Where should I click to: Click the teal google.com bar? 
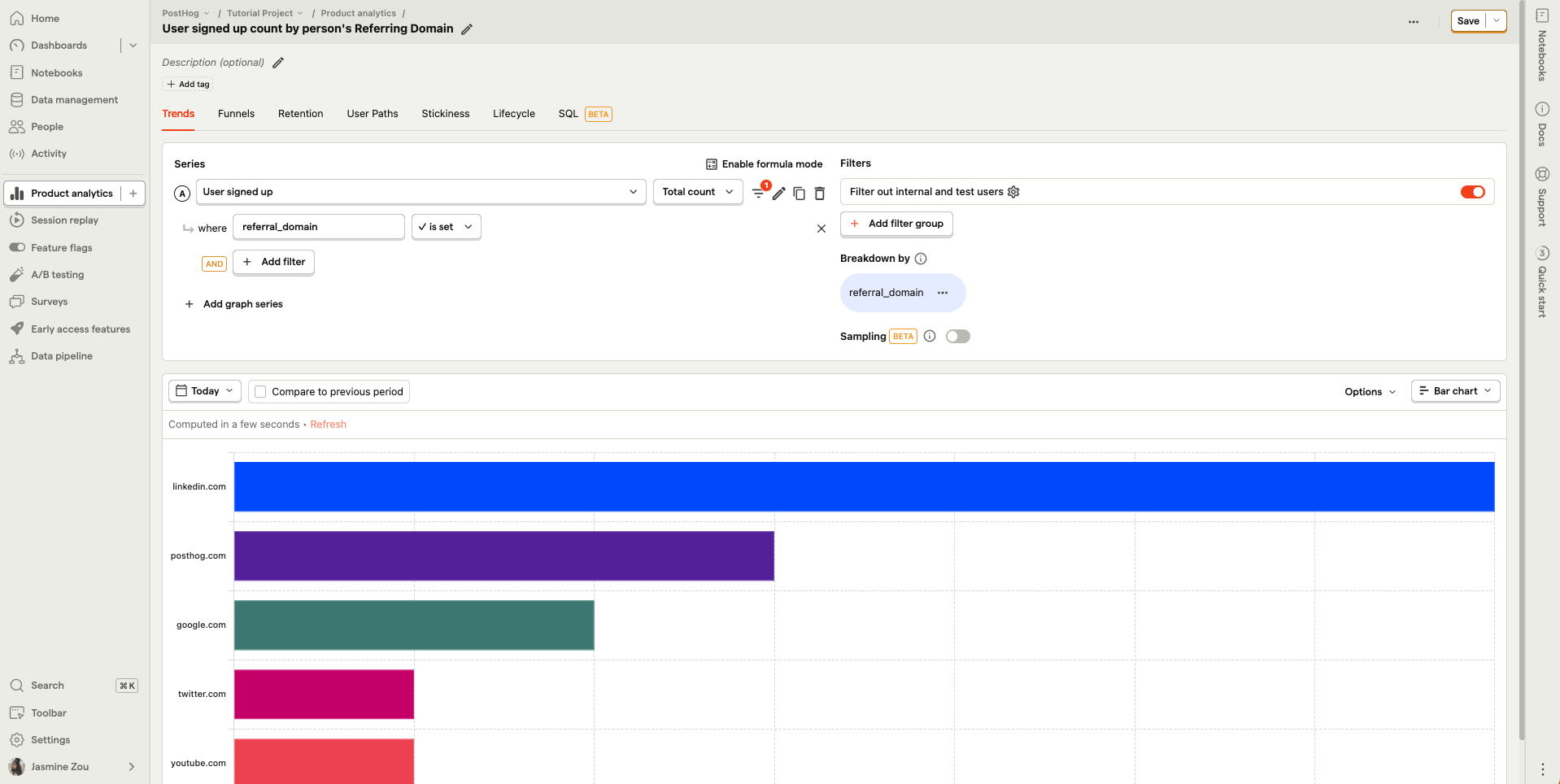click(x=414, y=625)
